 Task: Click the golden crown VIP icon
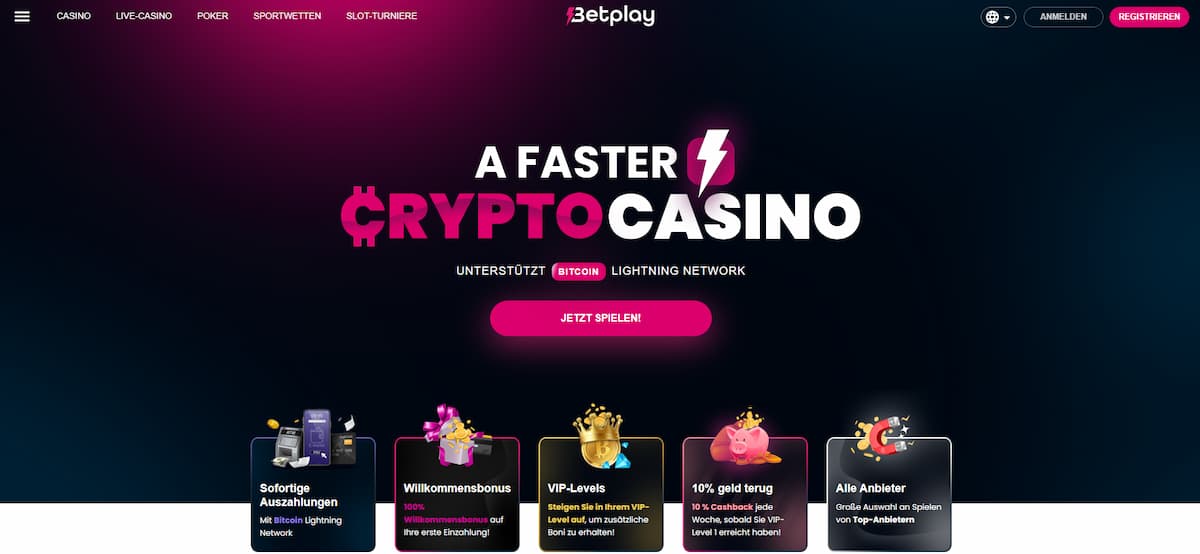click(599, 435)
